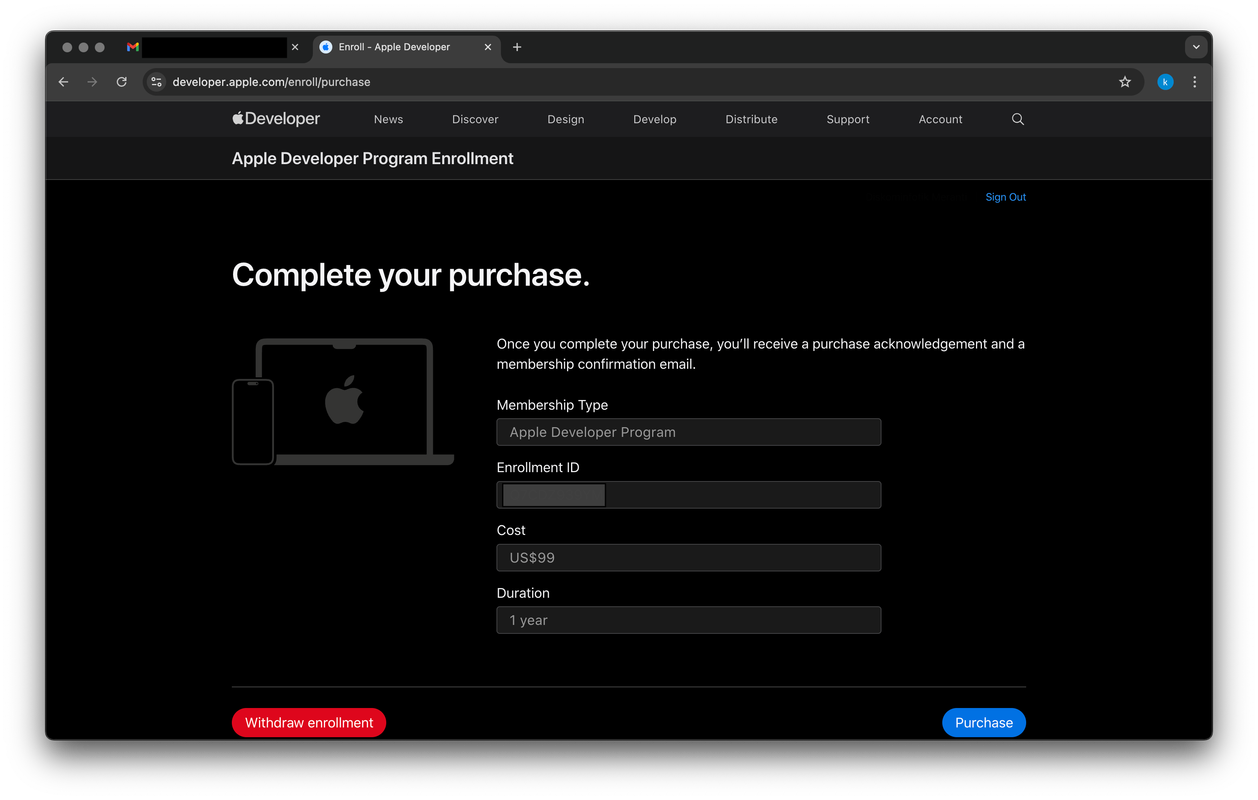Viewport: 1258px width, 800px height.
Task: Click the Withdraw enrollment button
Action: 309,722
